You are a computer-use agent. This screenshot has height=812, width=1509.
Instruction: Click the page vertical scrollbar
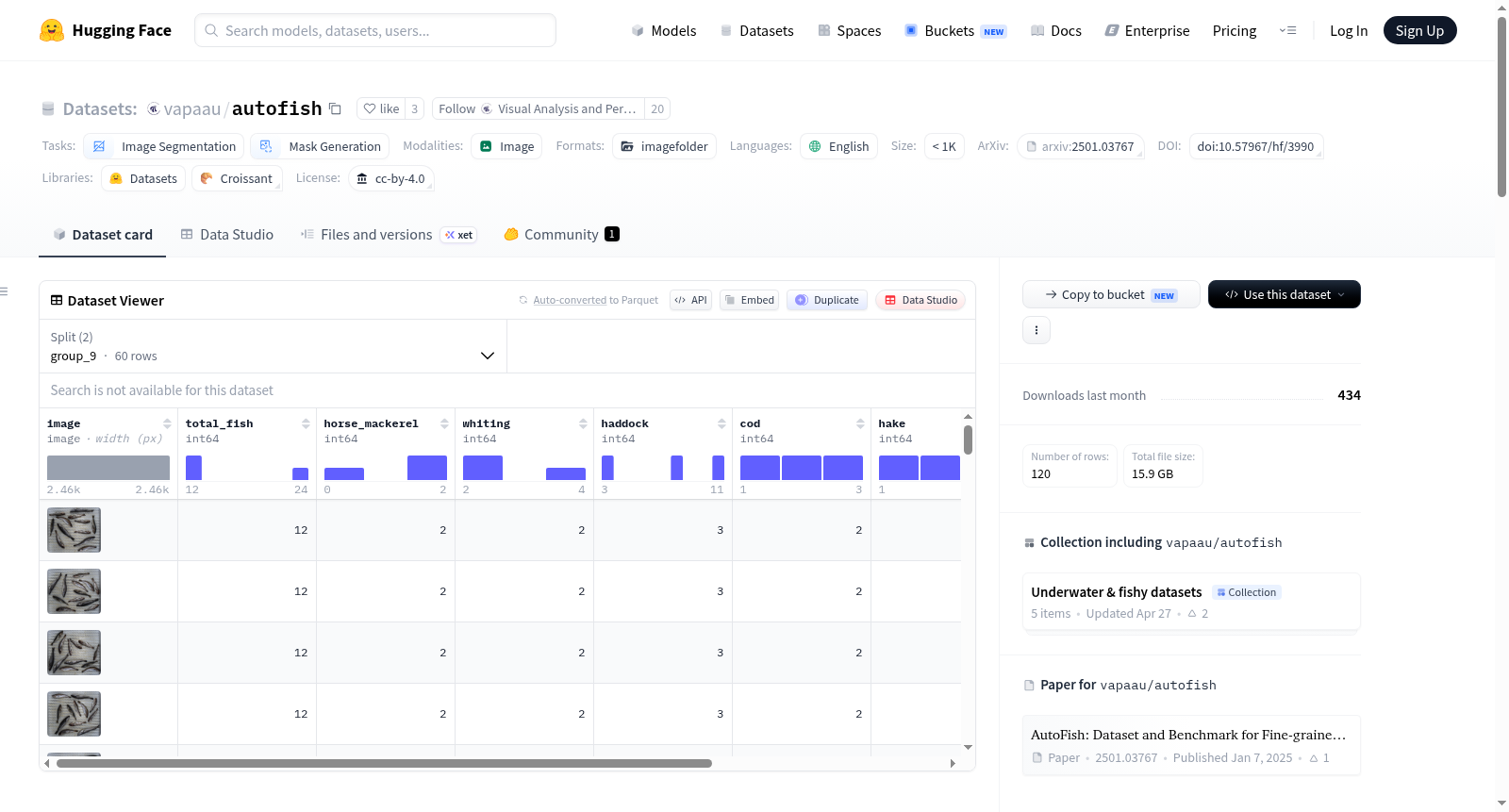1501,107
